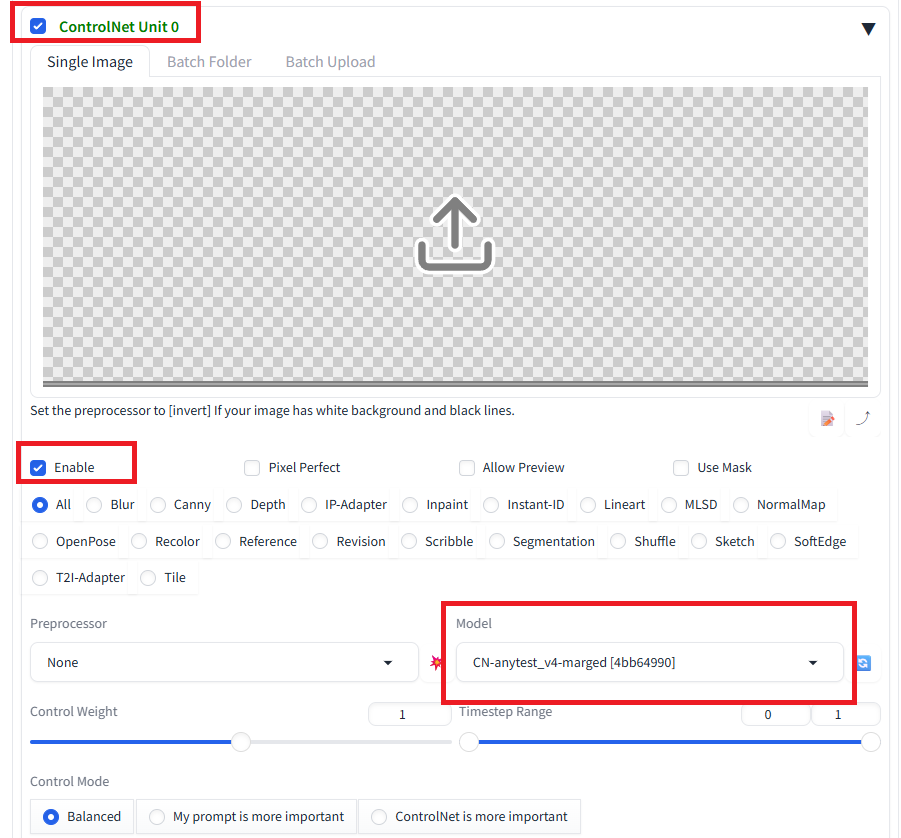Toggle the ControlNet Unit 0 checkbox

pos(38,26)
